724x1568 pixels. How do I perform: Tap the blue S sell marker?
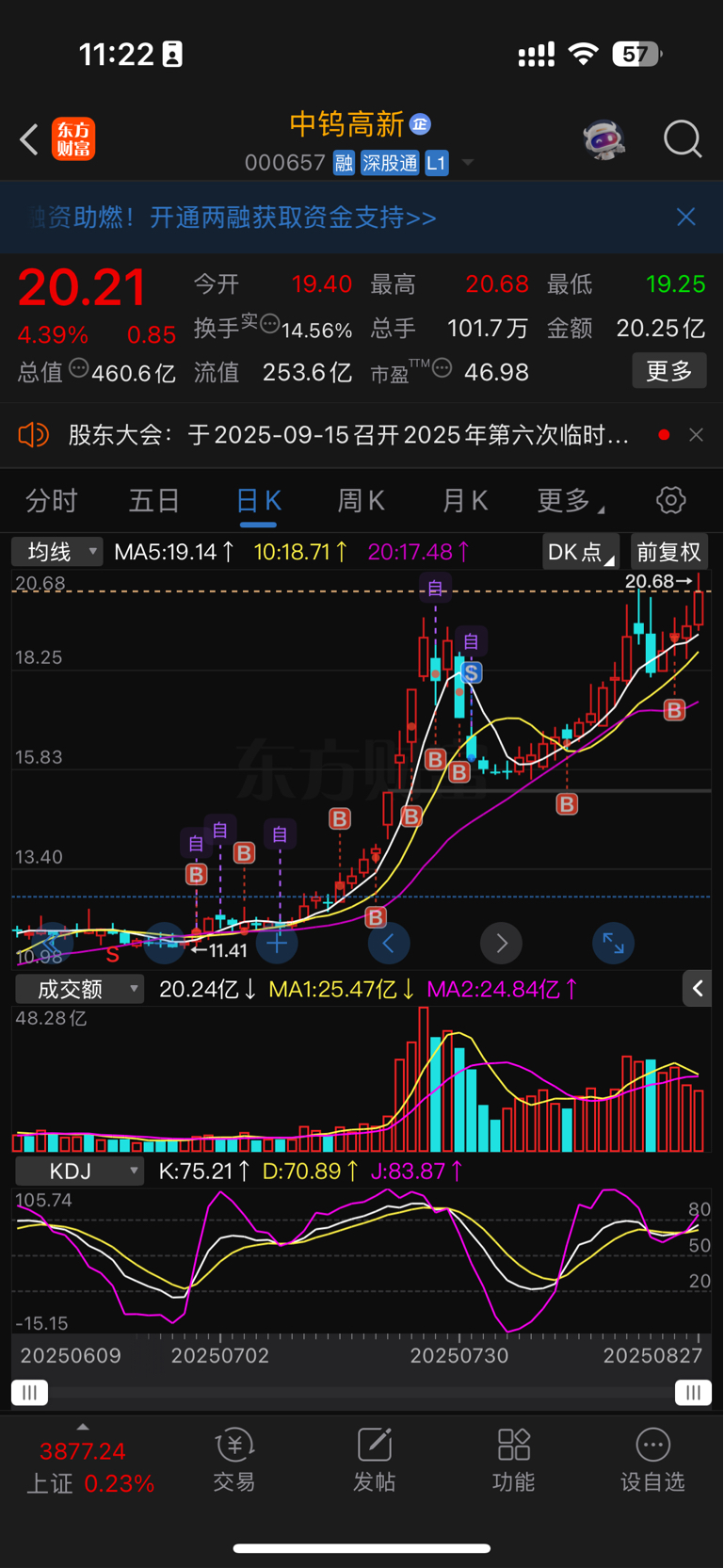click(471, 672)
